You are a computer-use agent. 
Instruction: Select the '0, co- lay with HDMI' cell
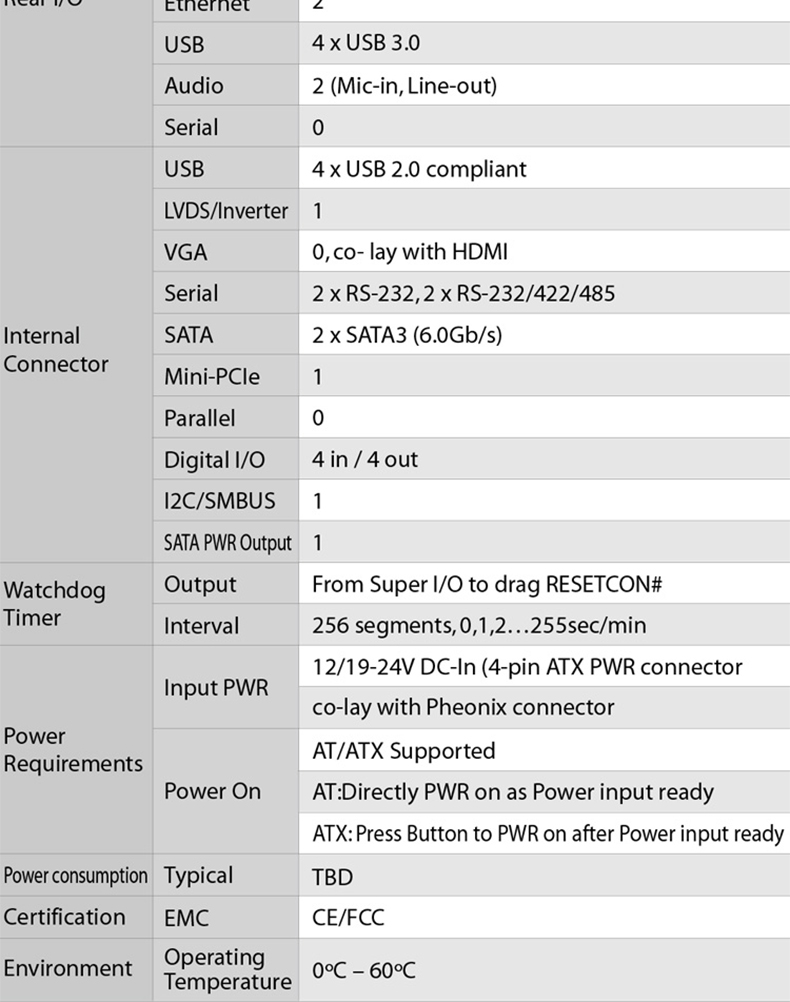[x=545, y=251]
